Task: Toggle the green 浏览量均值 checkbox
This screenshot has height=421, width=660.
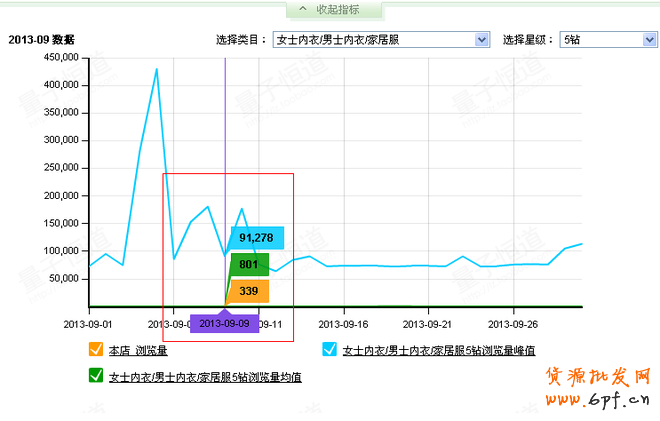Action: tap(96, 376)
